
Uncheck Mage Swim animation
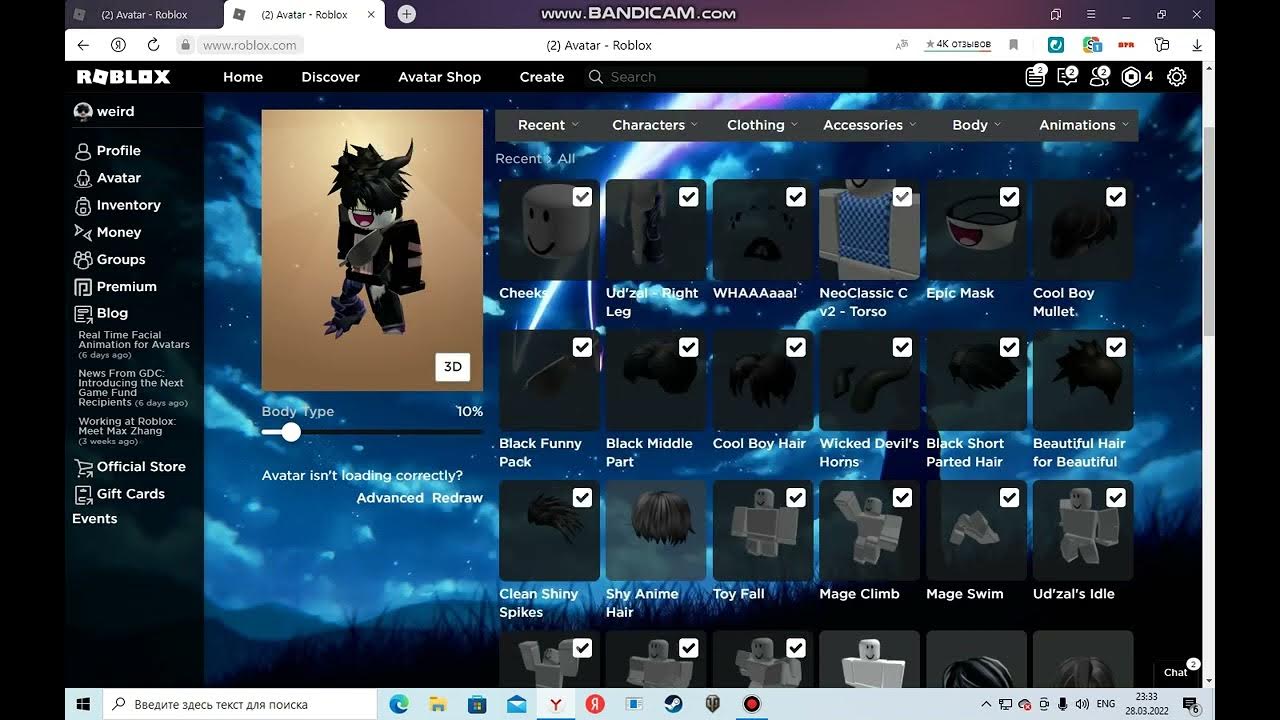click(1009, 497)
